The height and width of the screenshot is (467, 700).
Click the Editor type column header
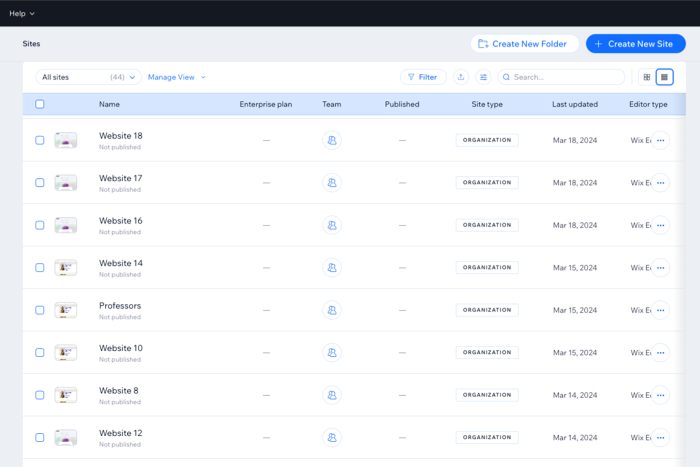click(x=648, y=104)
